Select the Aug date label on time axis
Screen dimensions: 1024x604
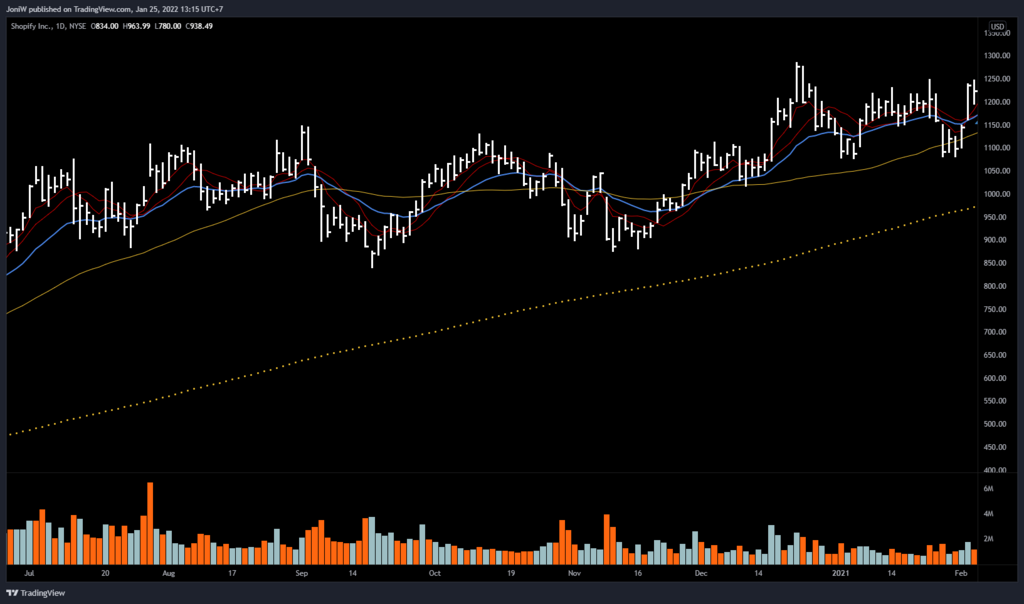click(168, 576)
